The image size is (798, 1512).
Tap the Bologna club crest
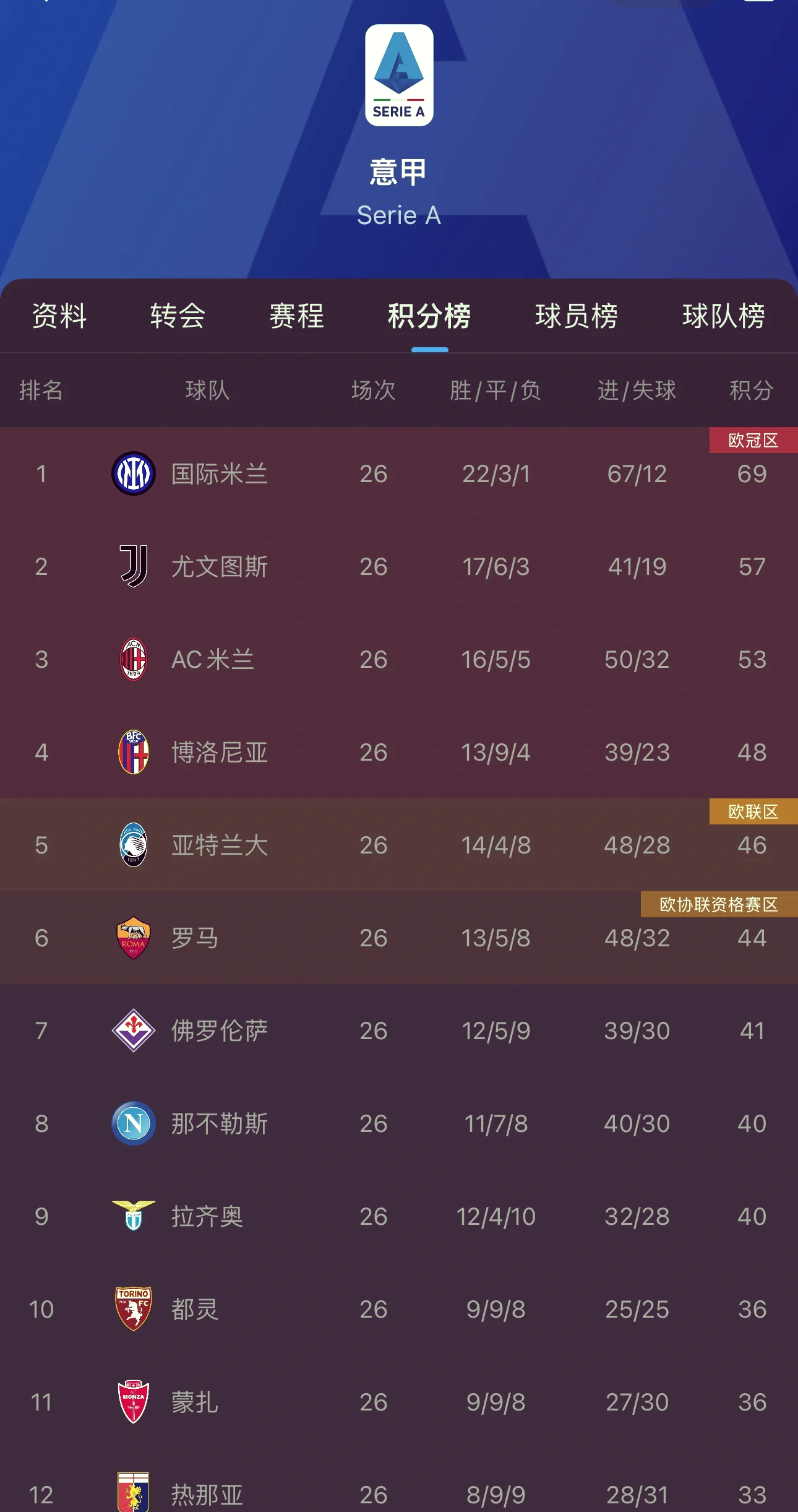[x=133, y=752]
